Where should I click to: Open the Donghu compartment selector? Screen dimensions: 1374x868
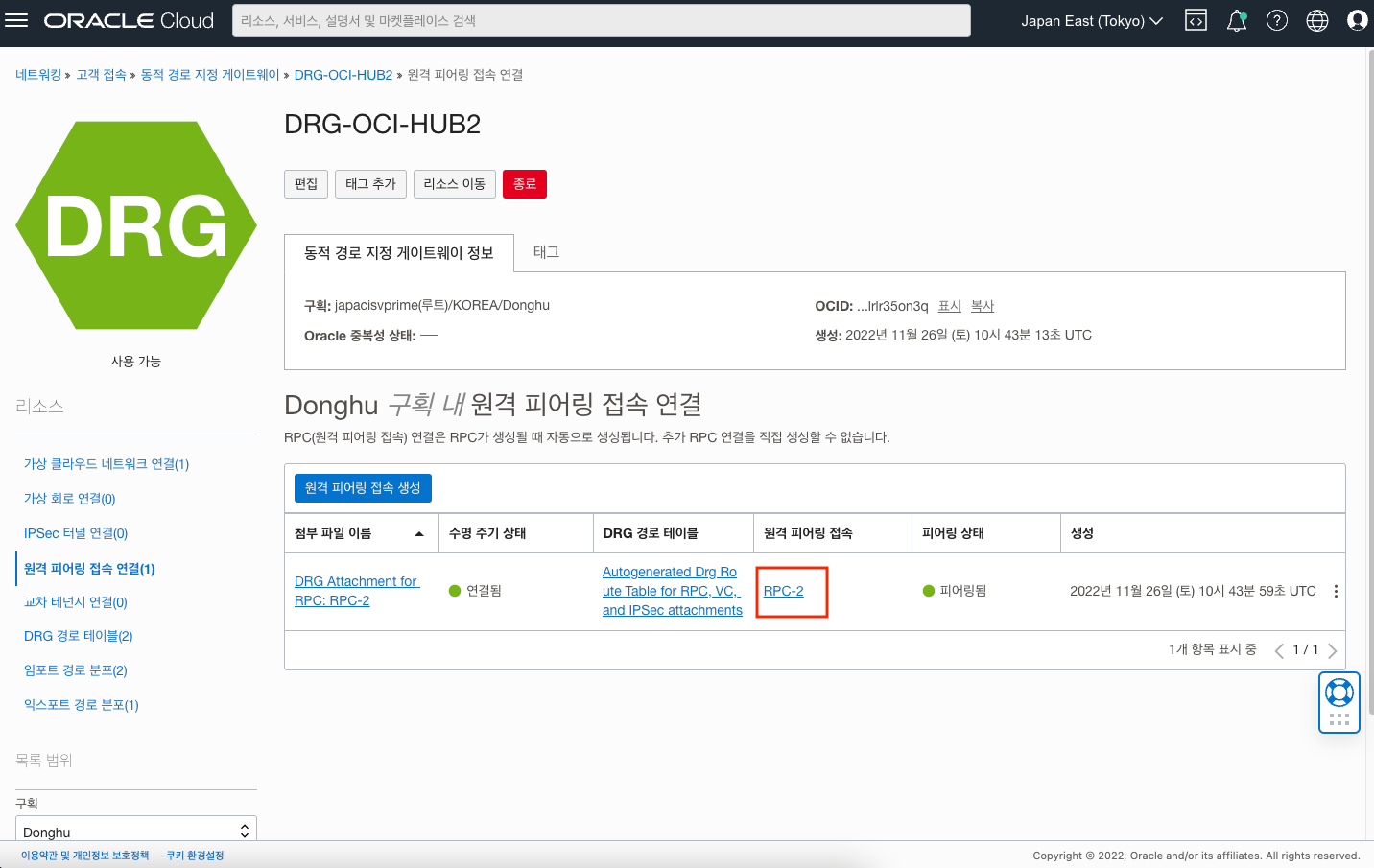pos(135,829)
